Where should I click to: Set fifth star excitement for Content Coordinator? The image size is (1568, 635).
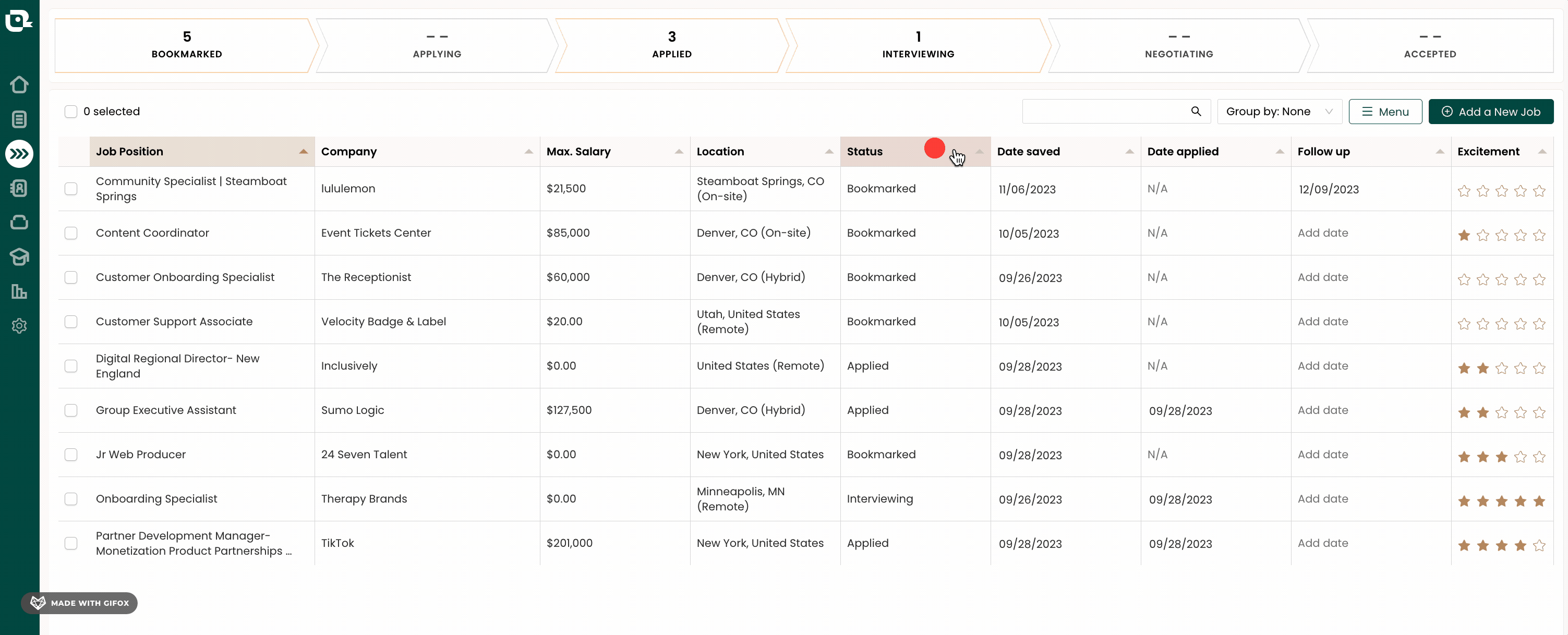point(1539,236)
